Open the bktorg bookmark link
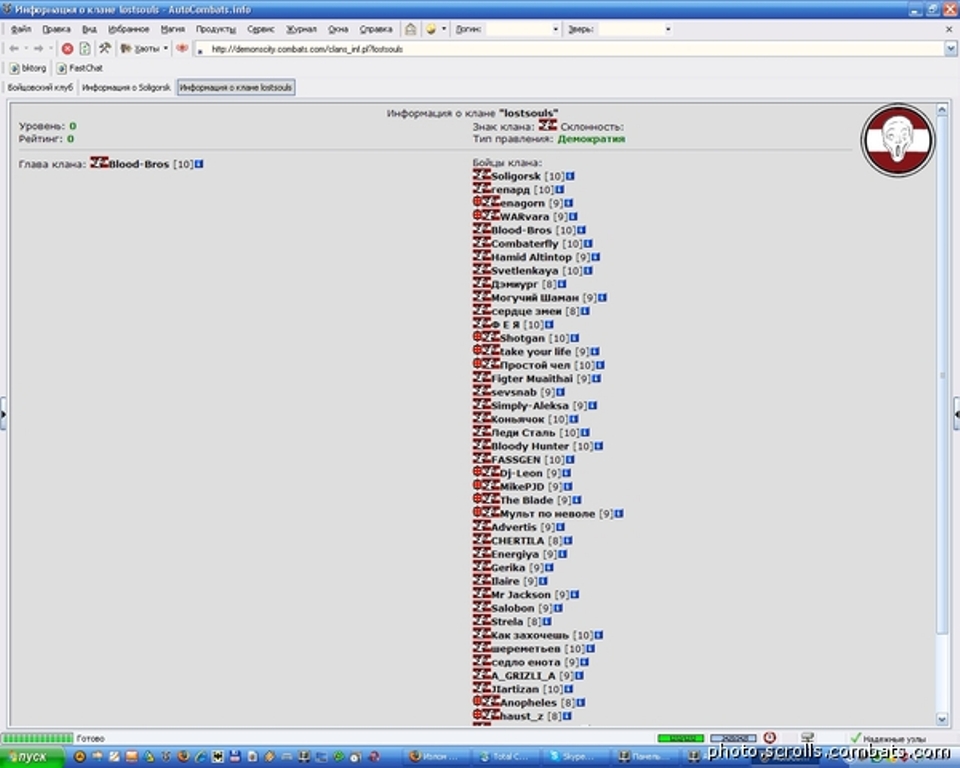 point(28,68)
